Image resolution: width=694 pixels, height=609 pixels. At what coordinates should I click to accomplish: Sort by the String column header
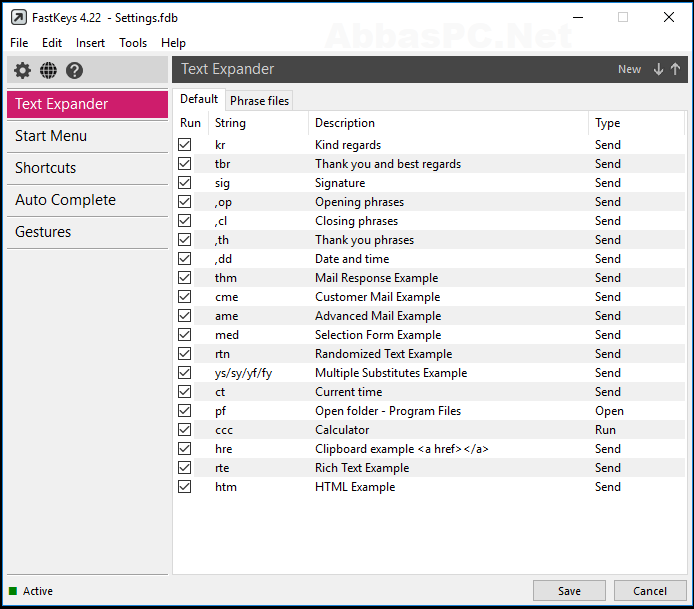point(258,123)
